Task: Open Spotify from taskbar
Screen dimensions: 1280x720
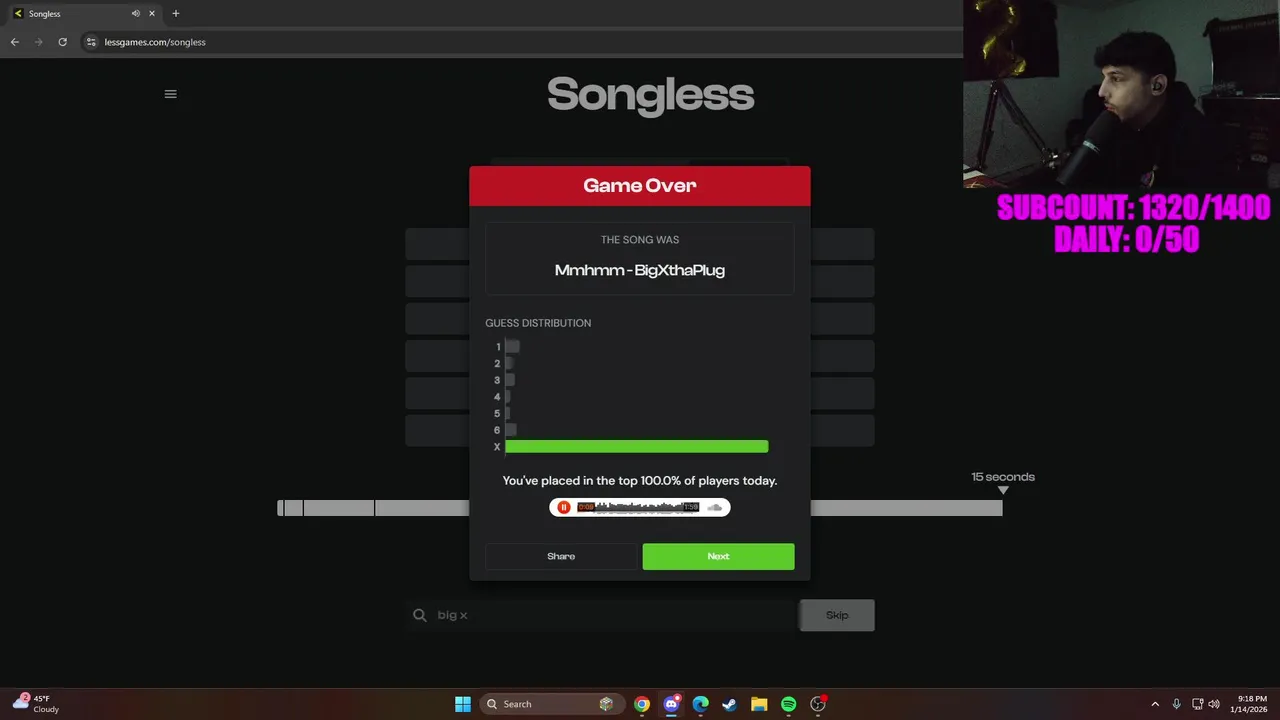Action: pos(789,704)
